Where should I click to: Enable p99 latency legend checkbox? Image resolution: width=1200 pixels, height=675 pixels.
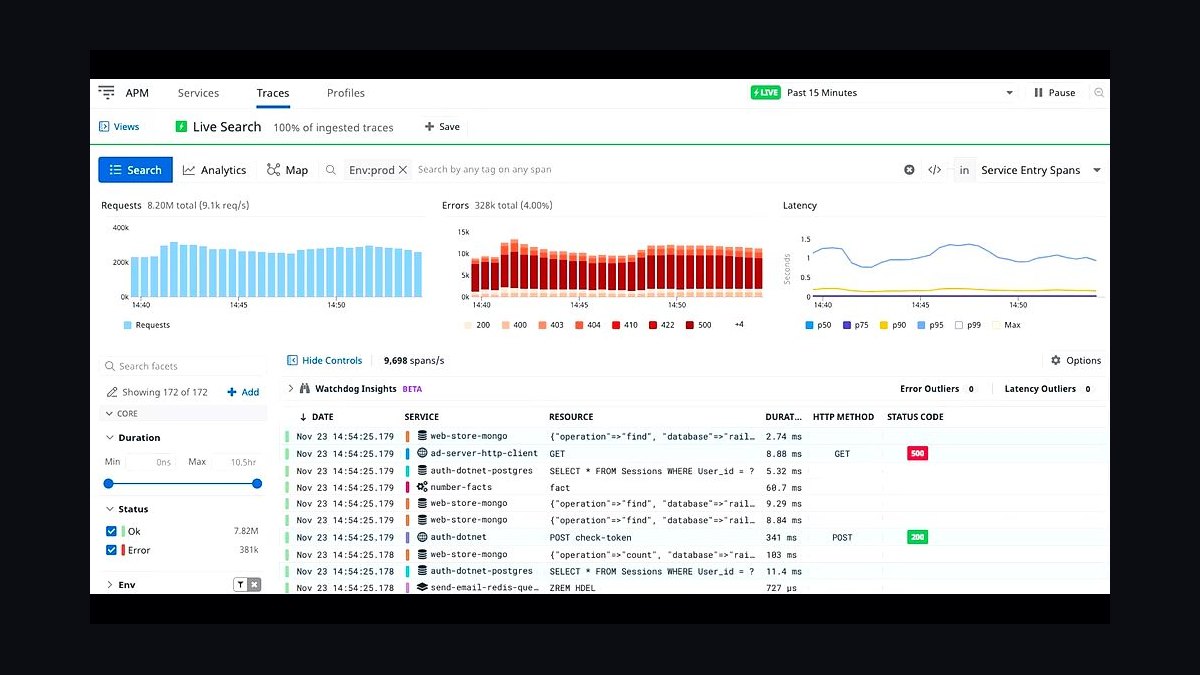click(x=960, y=325)
